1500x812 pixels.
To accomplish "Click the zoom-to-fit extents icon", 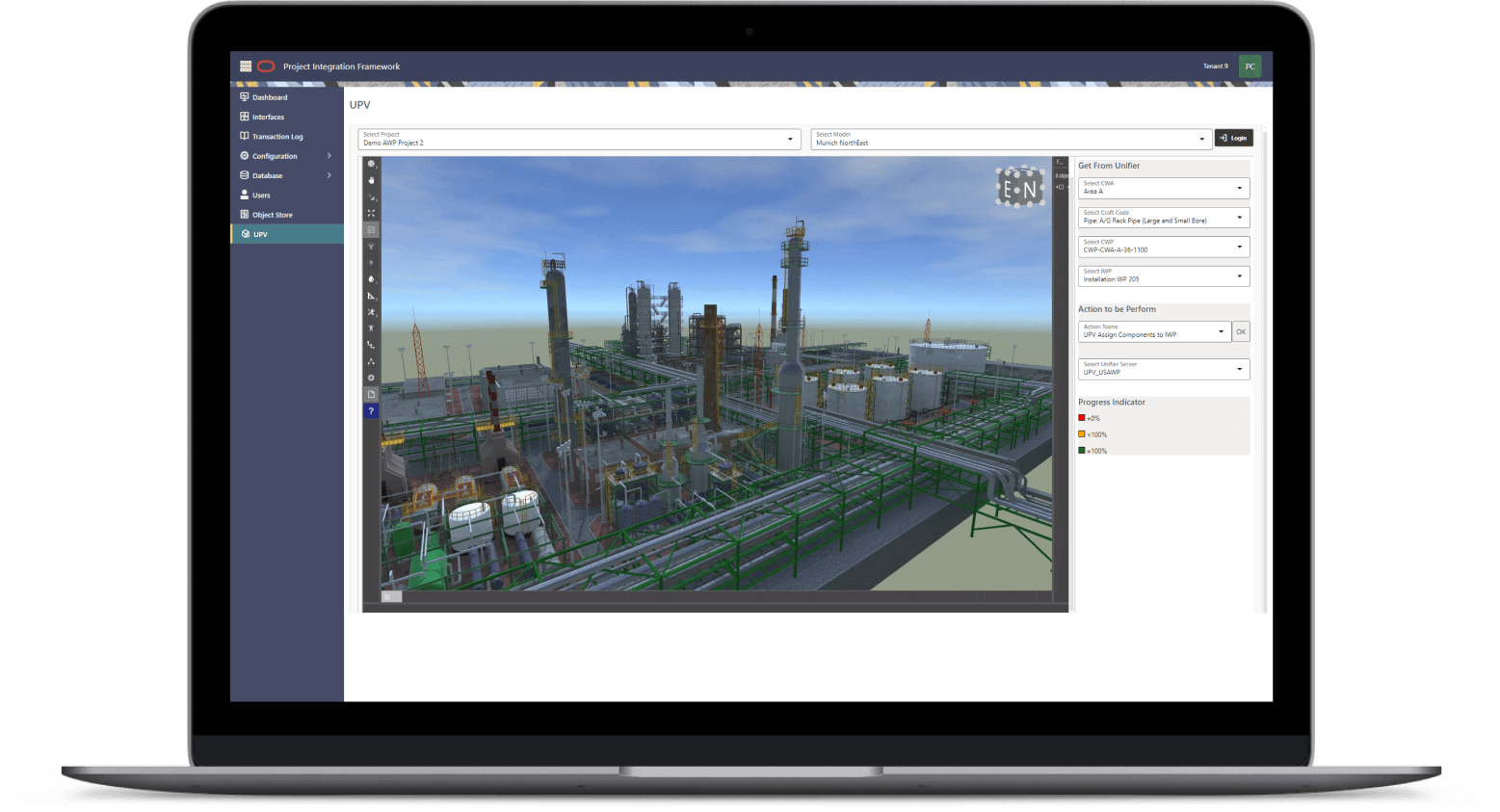I will pos(371,213).
